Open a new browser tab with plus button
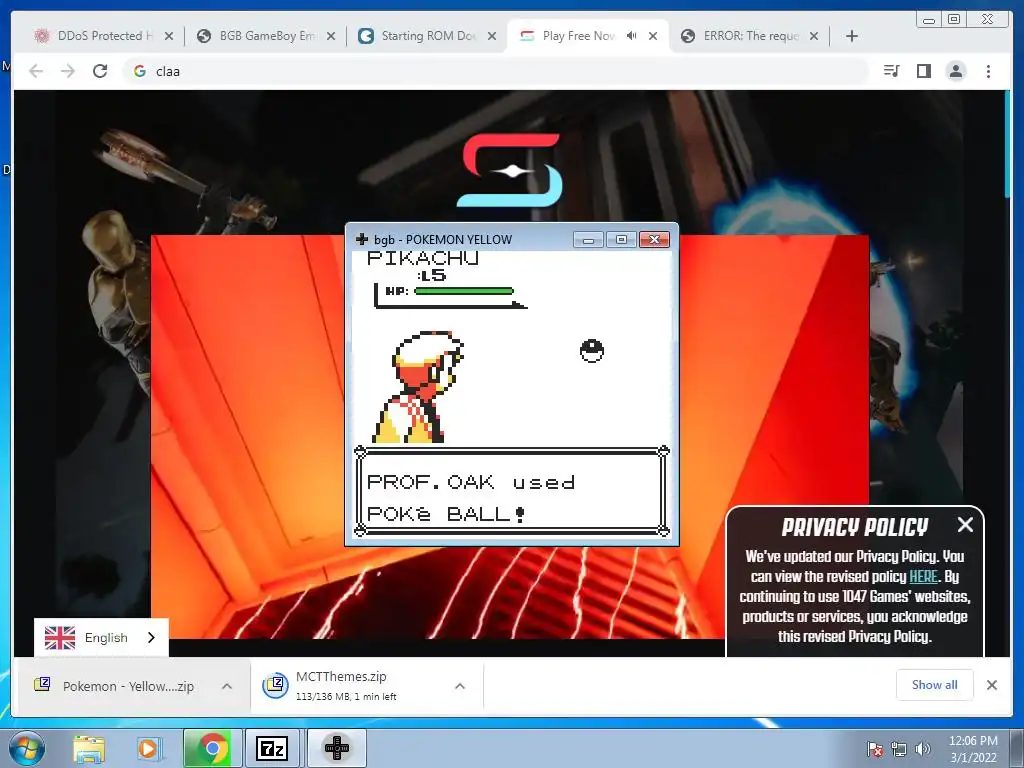The image size is (1024, 768). pos(852,36)
